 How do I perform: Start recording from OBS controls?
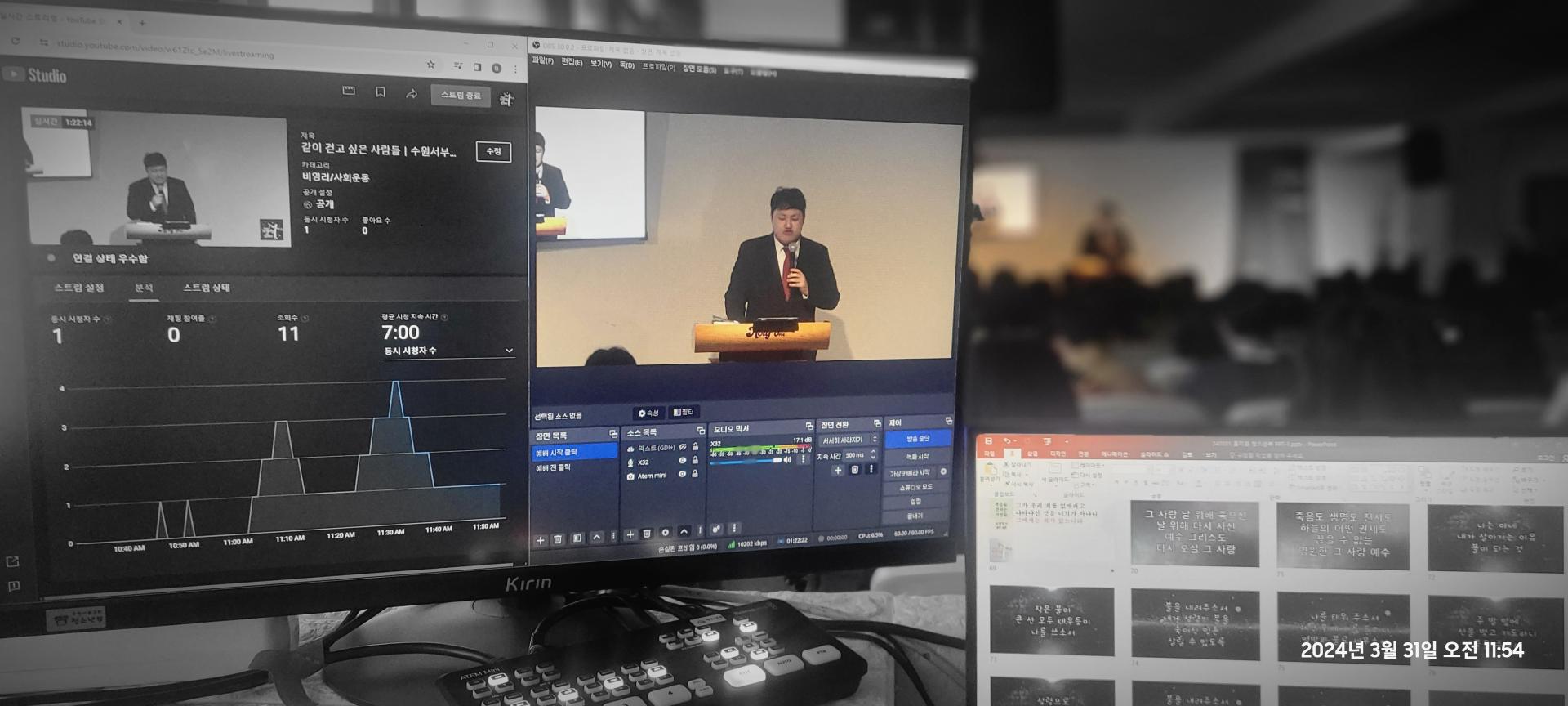tap(917, 457)
